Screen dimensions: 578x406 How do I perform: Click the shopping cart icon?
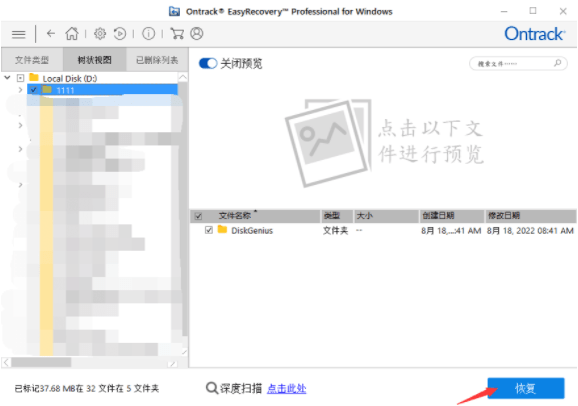[177, 34]
